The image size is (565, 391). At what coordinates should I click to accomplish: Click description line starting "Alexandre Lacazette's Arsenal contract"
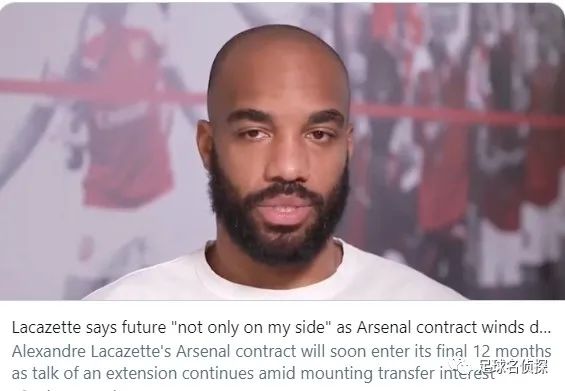(281, 351)
